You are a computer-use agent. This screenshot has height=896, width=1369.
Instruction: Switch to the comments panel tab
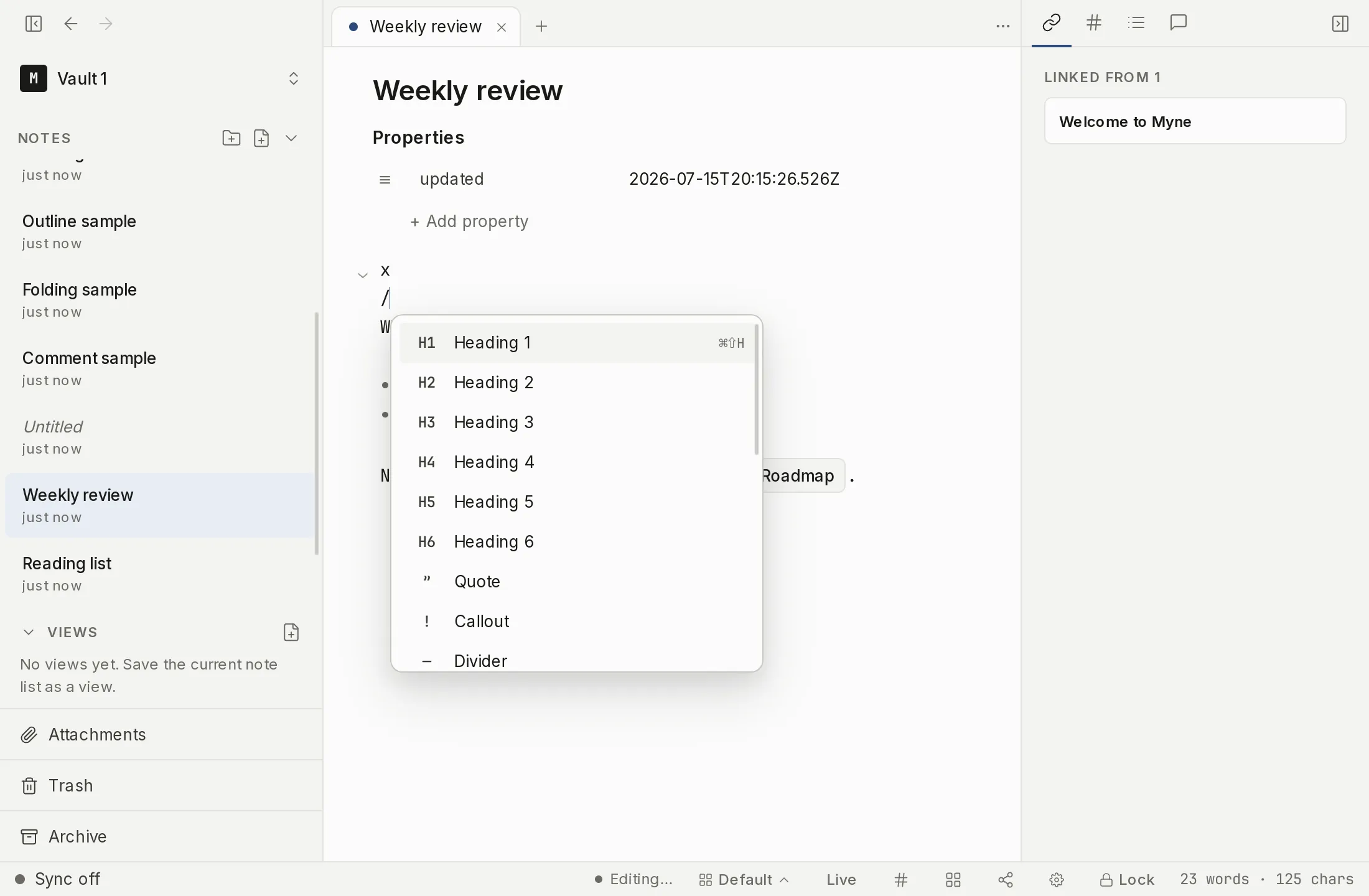click(1179, 24)
